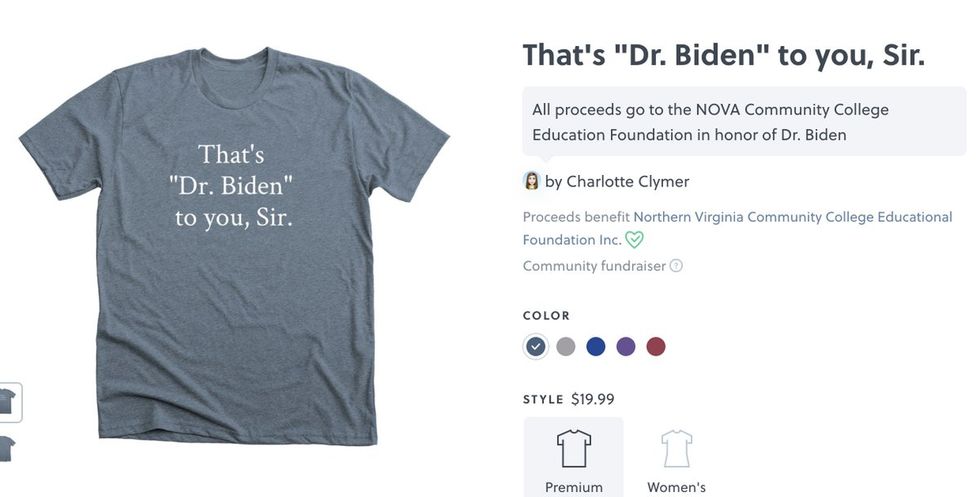Click the Women's t-shirt style icon

pyautogui.click(x=676, y=448)
